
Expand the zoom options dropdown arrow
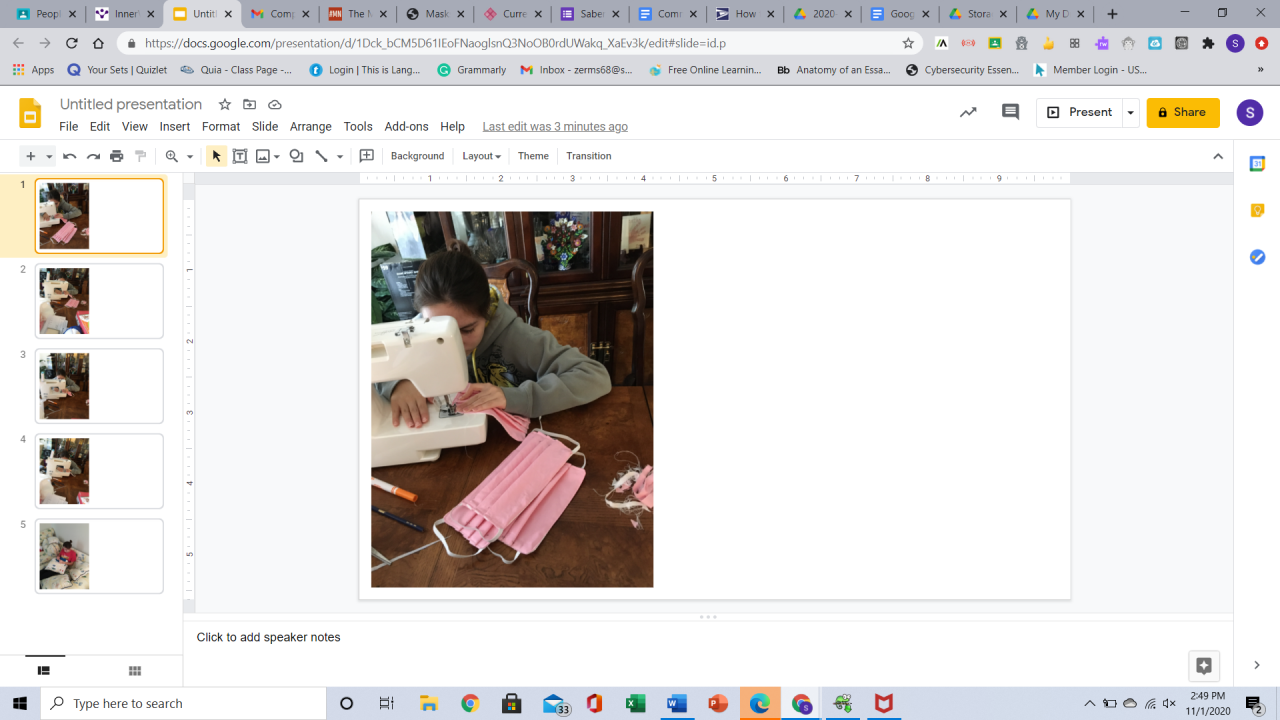coord(189,156)
